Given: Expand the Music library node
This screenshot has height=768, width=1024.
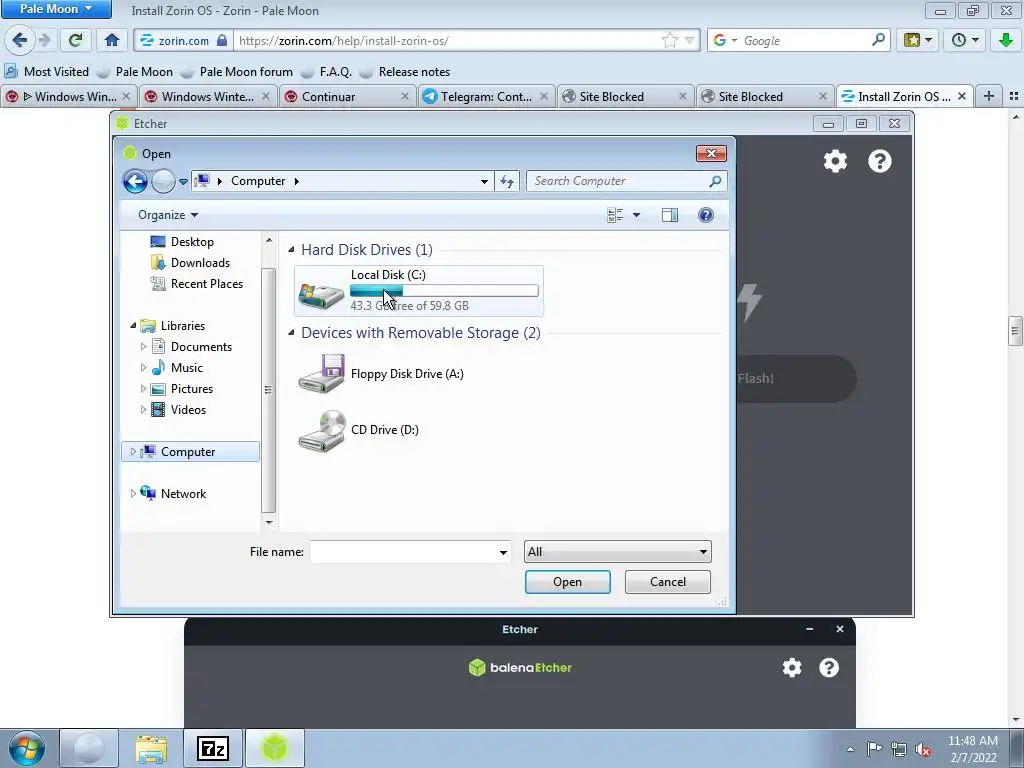Looking at the screenshot, I should point(144,368).
